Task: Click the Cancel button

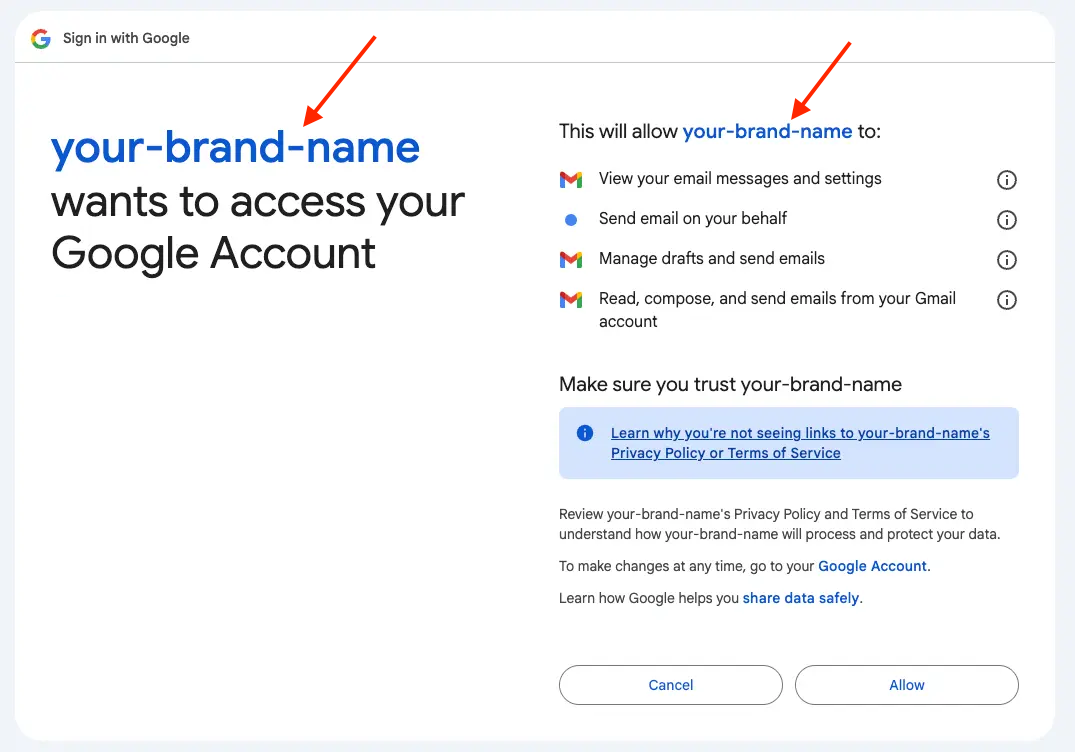Action: [671, 685]
